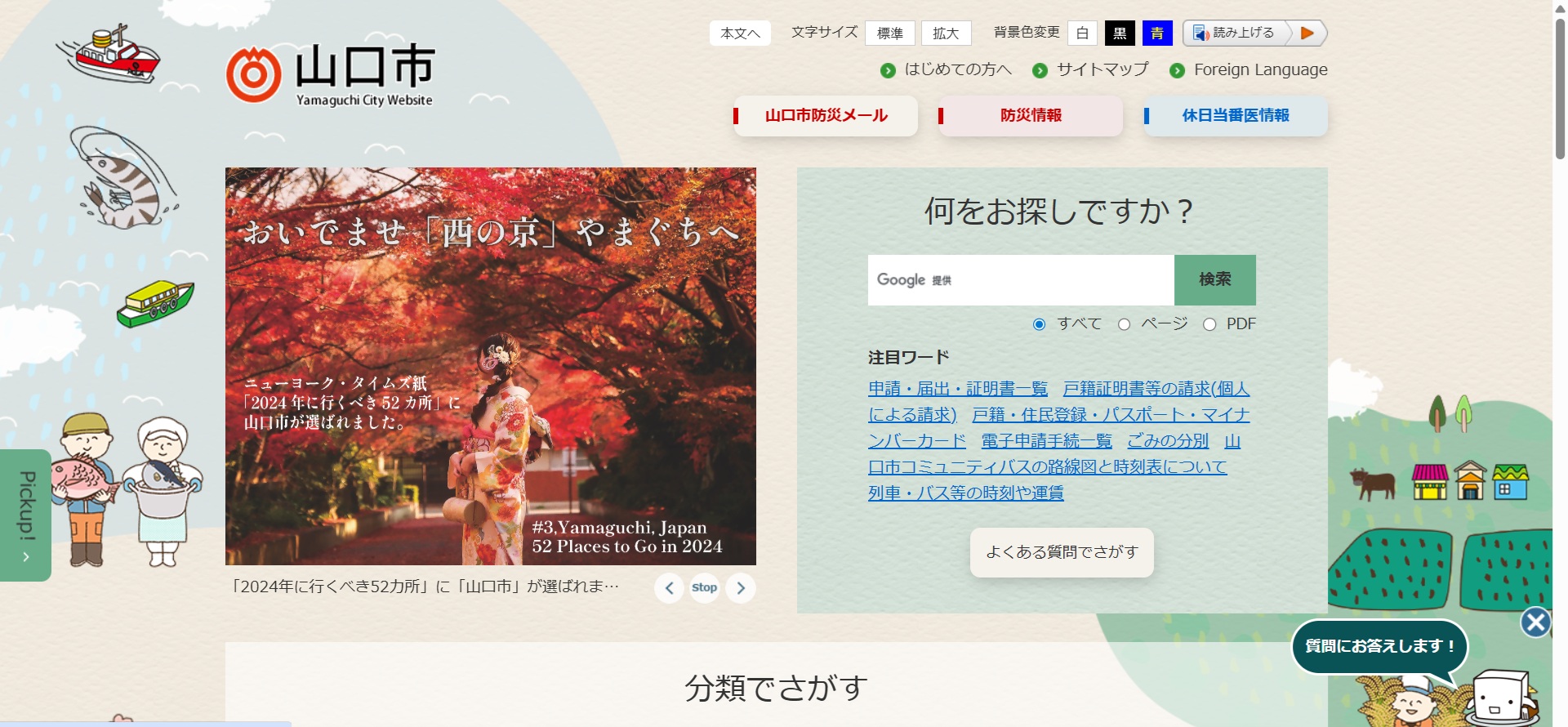
Task: Open 休日当番医情報 menu button
Action: click(1236, 115)
